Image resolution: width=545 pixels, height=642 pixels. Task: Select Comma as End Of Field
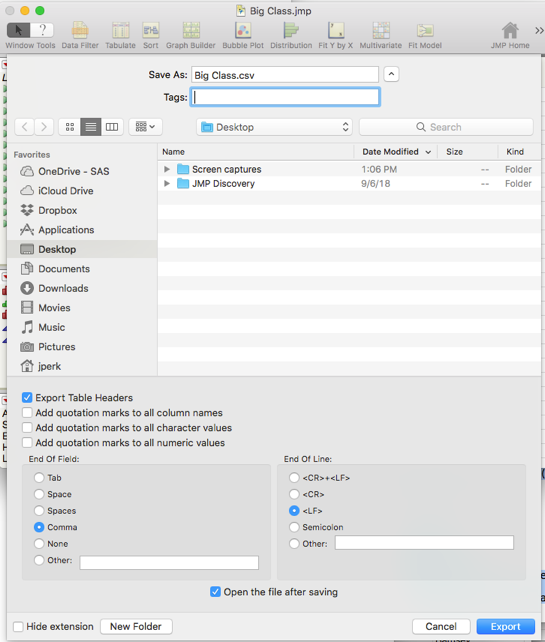(39, 527)
